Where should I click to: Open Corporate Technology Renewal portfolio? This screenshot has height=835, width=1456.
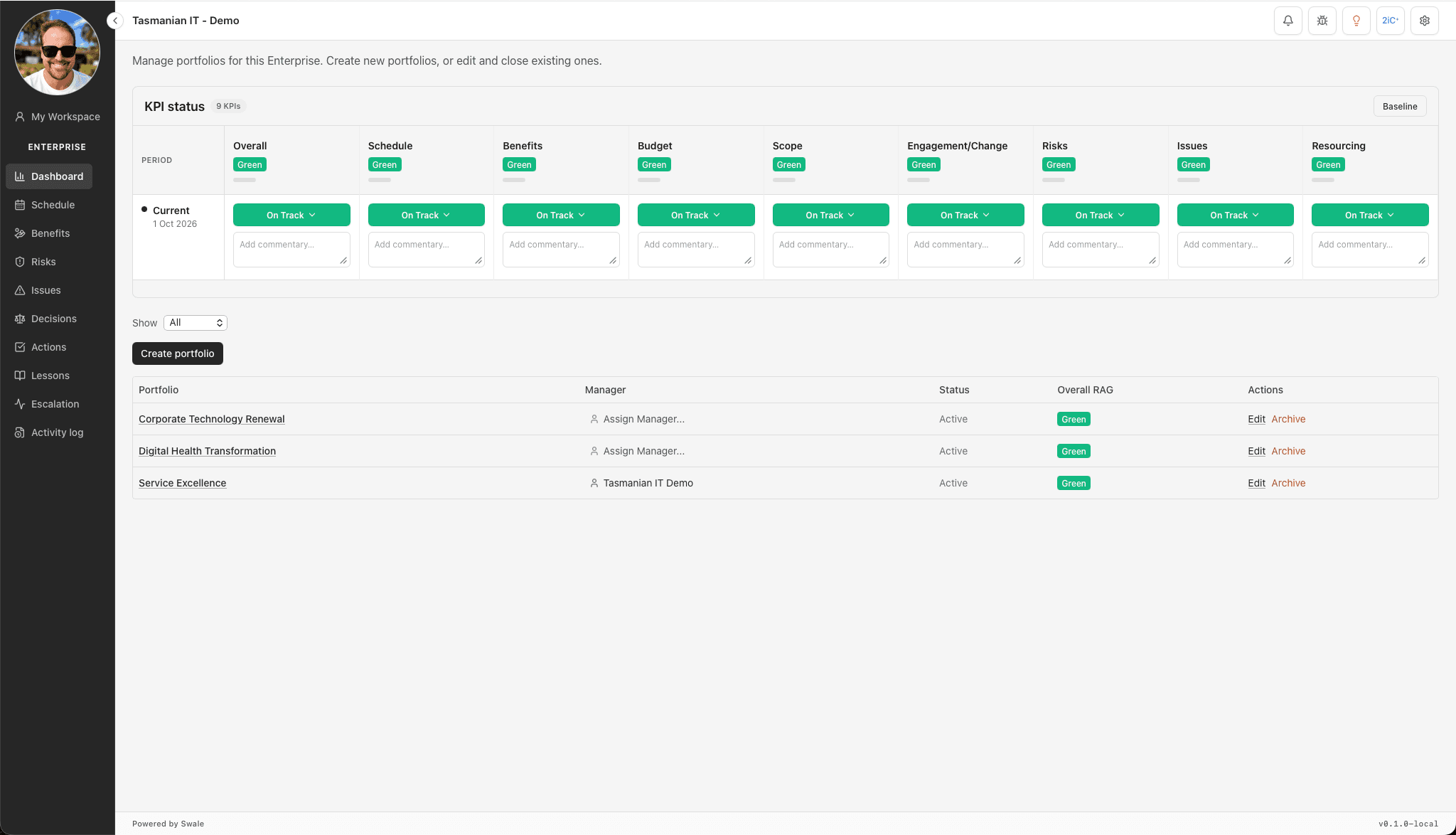pyautogui.click(x=211, y=419)
